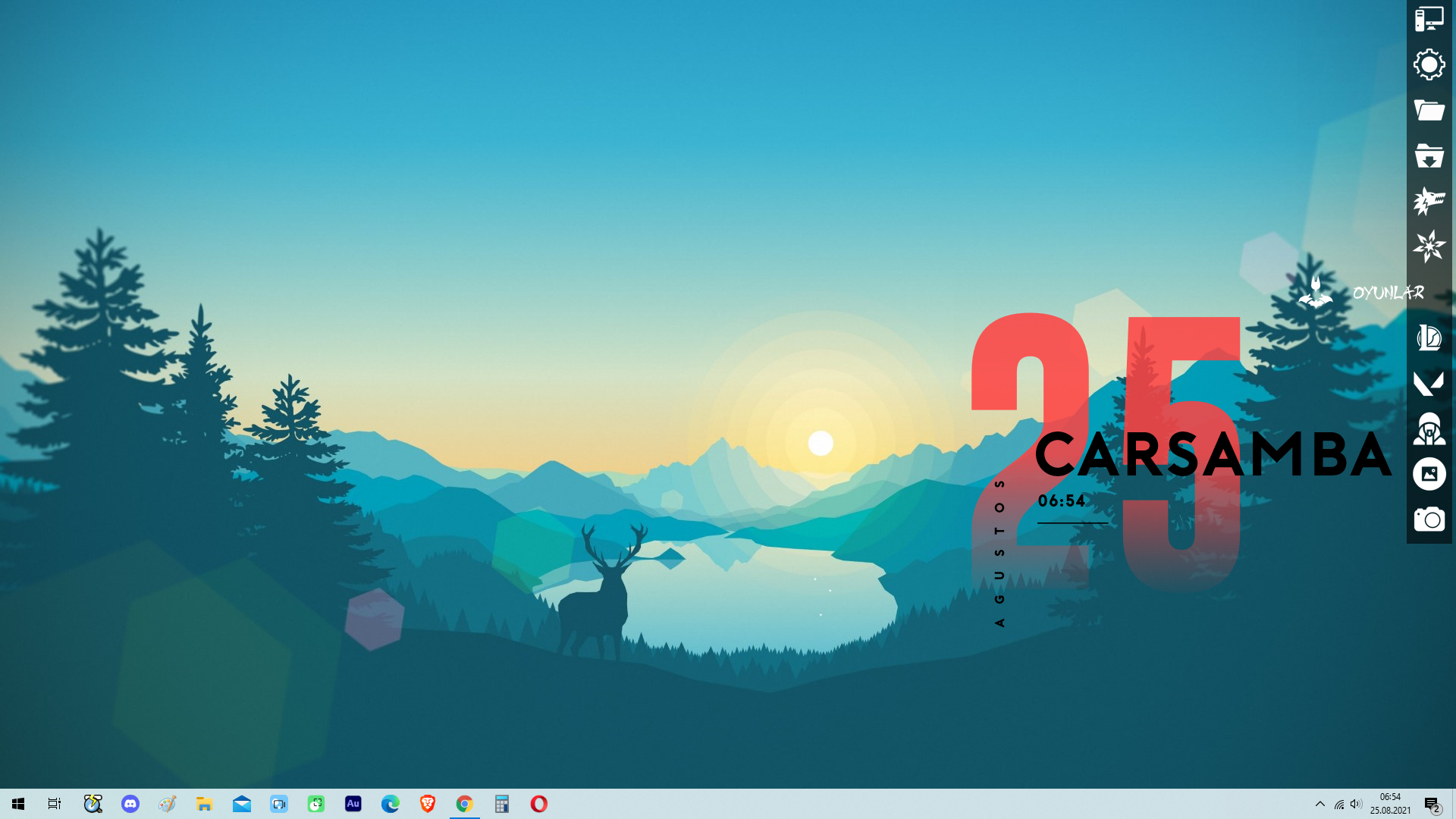This screenshot has width=1456, height=819.
Task: Launch Valorant from the right dock
Action: 1429,383
